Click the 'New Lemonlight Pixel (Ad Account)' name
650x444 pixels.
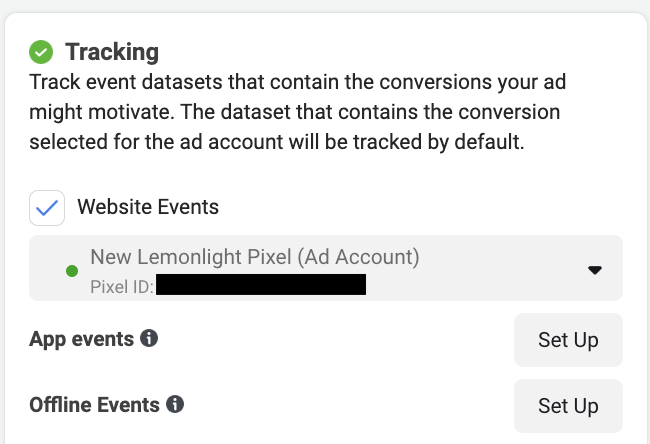tap(254, 257)
